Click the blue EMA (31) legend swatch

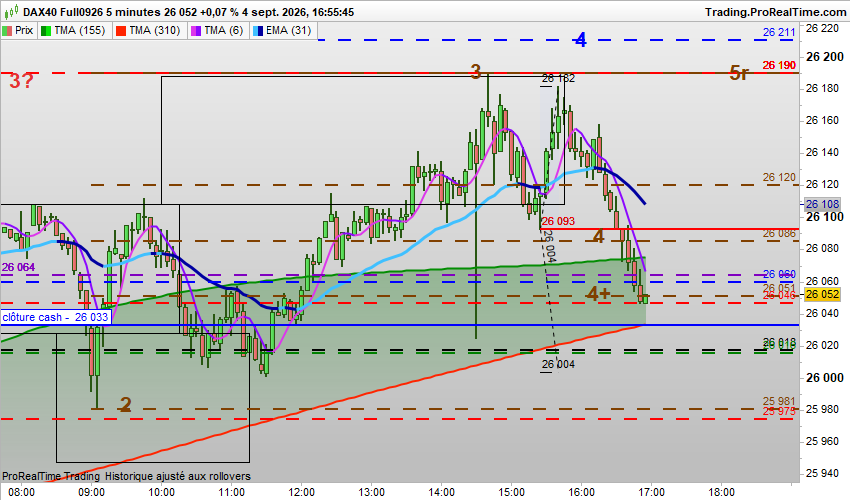pos(258,30)
